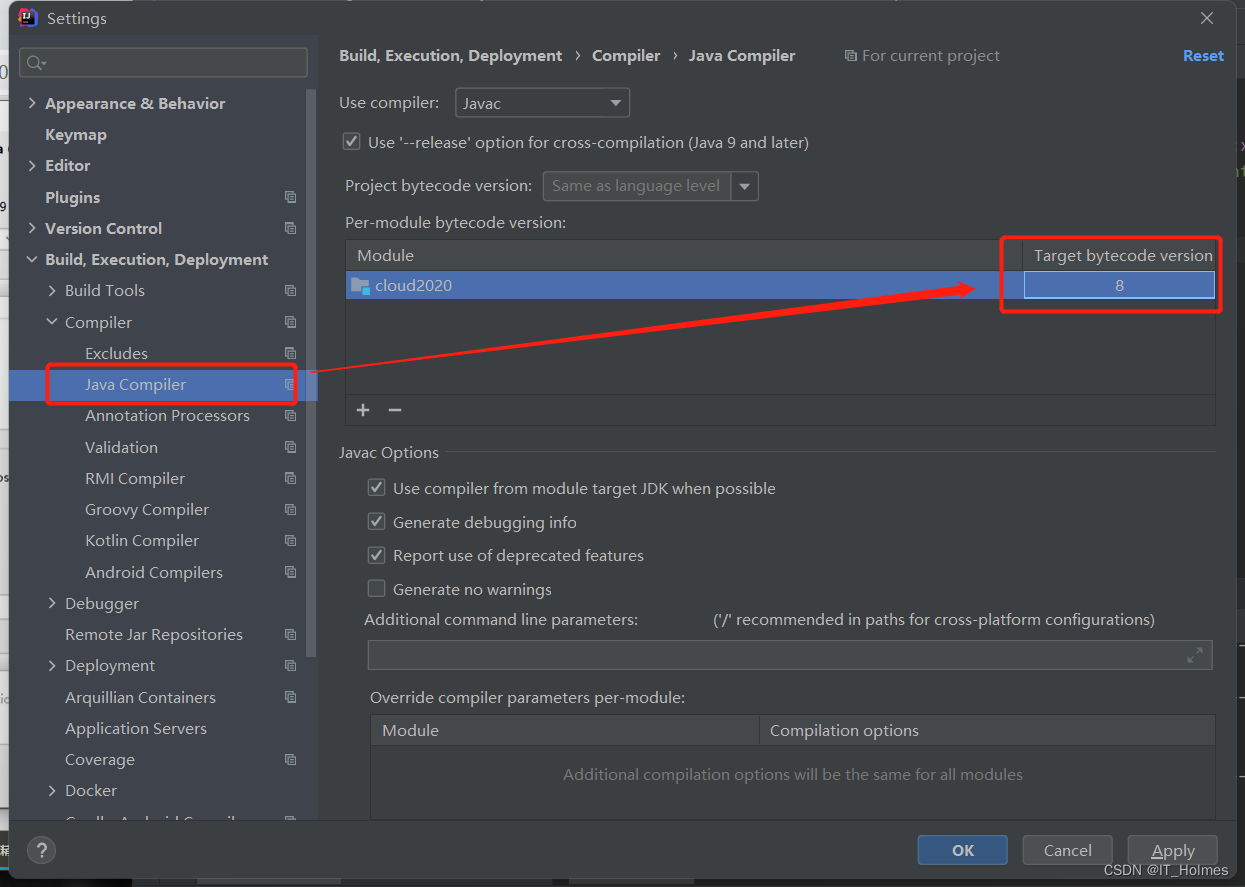Click the project-level icon next to Excludes
Screen dimensions: 1245x887
tap(290, 353)
